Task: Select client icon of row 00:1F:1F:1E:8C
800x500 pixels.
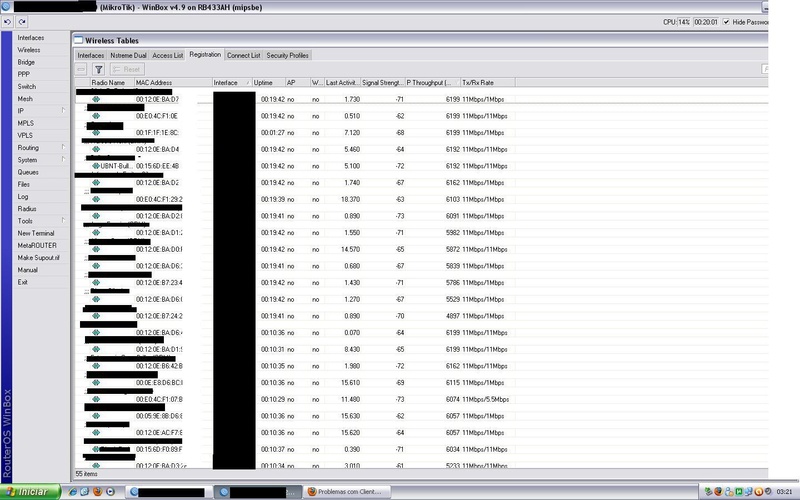Action: point(96,133)
